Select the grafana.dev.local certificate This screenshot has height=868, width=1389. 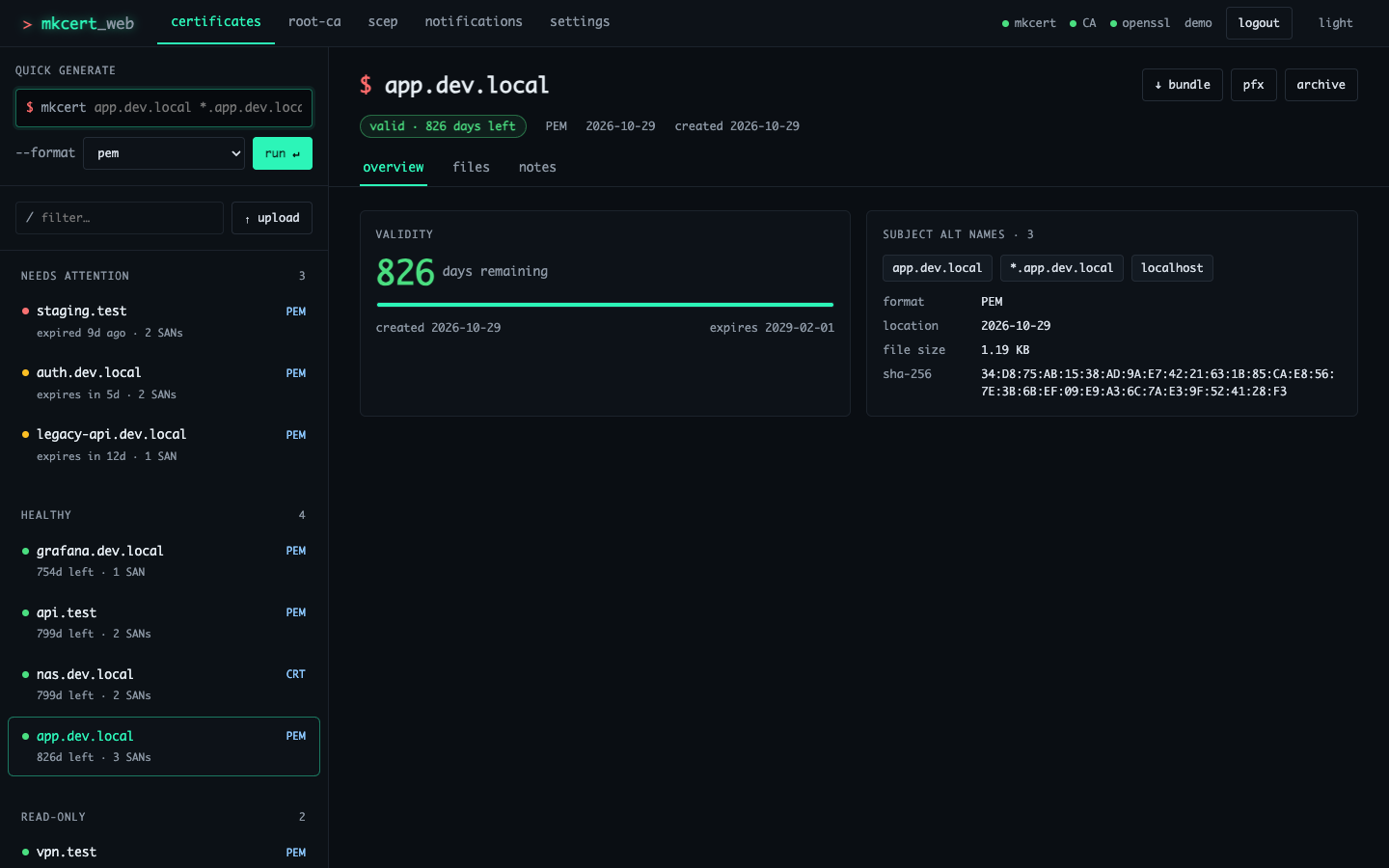click(164, 560)
